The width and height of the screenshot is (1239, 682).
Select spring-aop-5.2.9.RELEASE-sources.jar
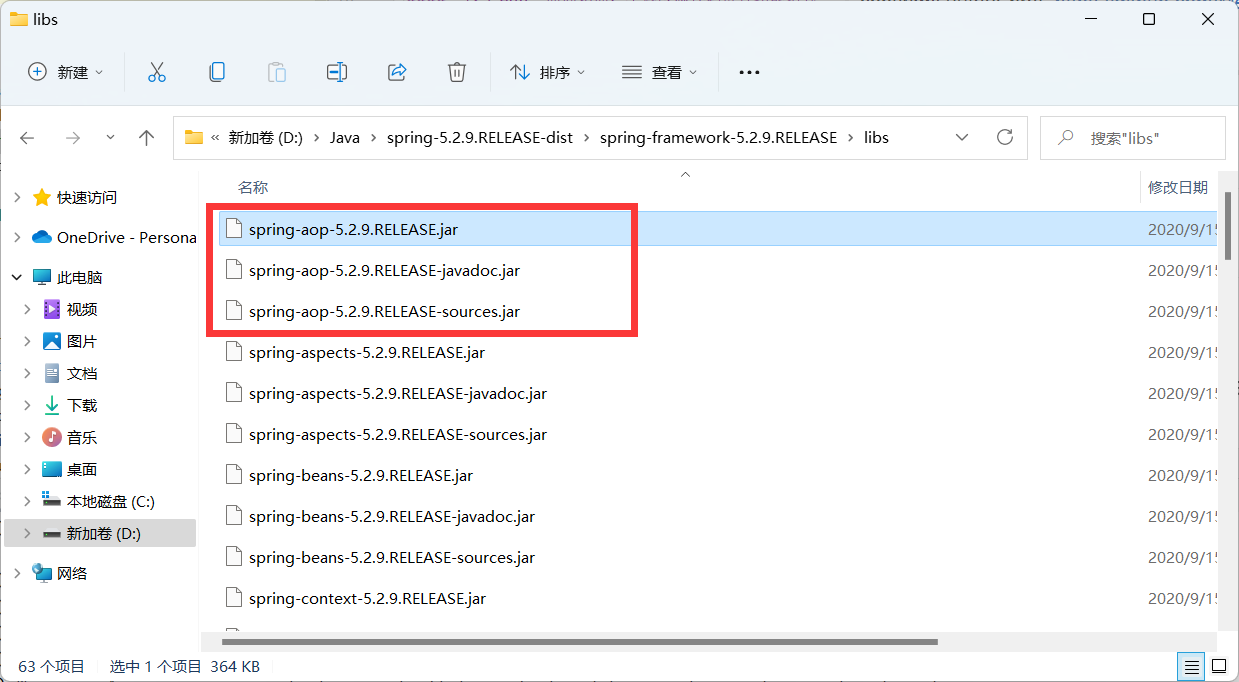pyautogui.click(x=384, y=311)
